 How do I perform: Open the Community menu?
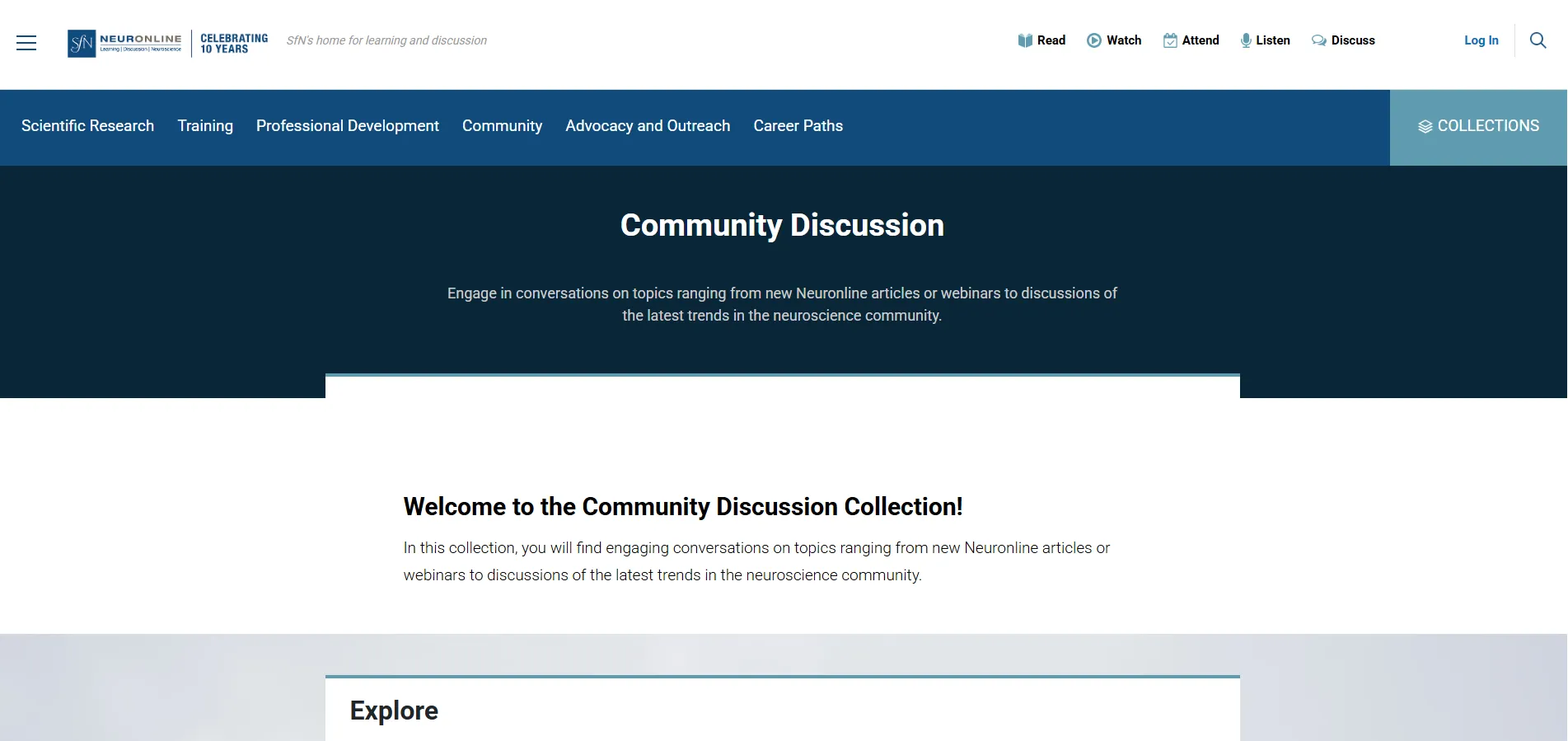pyautogui.click(x=502, y=126)
